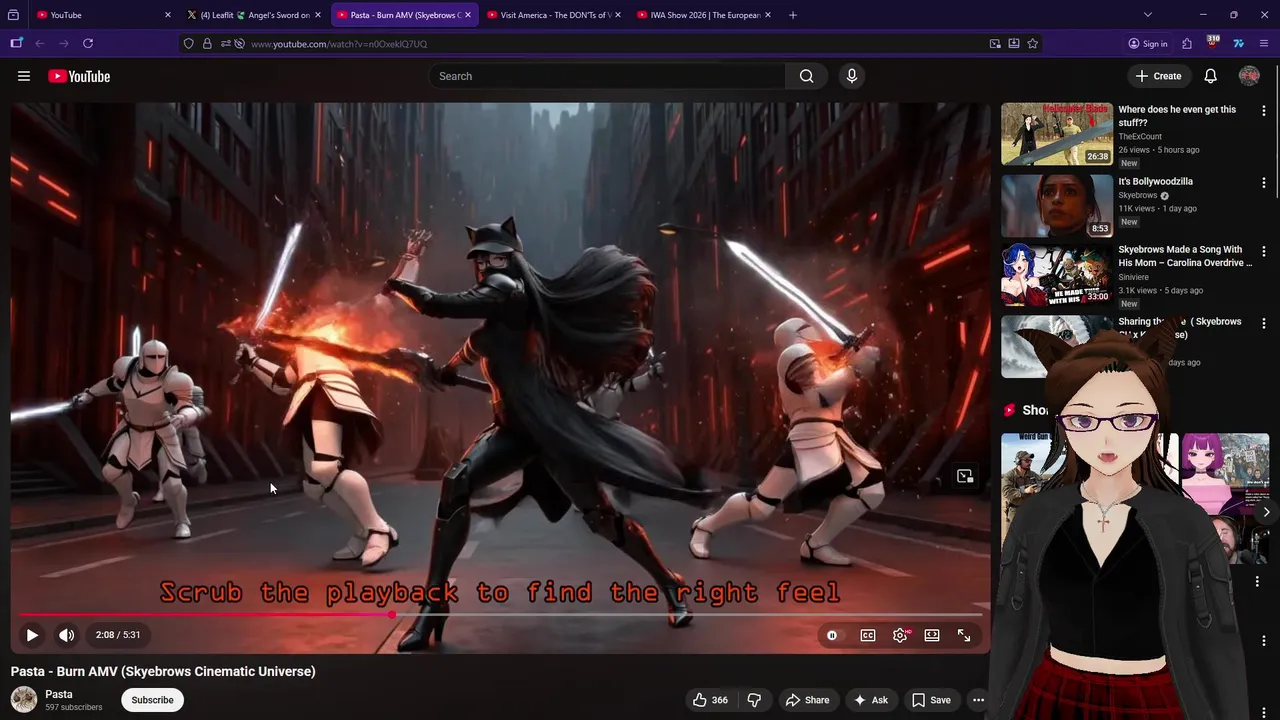Open options for 'Skyebrows Made a Song' video
1280x720 pixels.
1263,251
